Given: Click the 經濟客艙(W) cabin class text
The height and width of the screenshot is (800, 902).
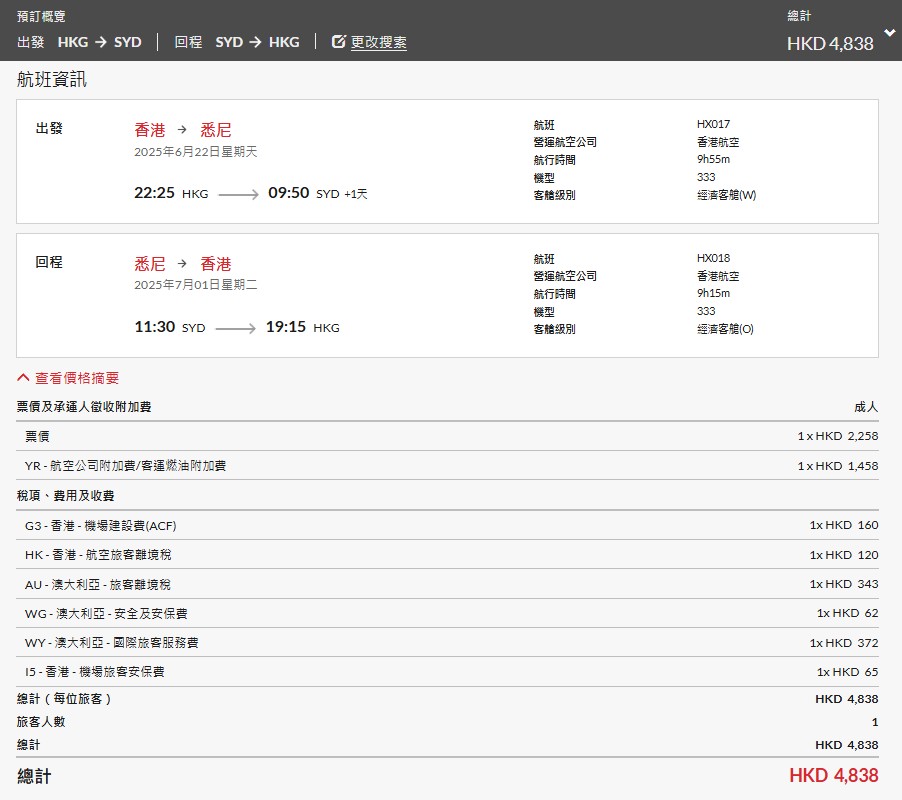Looking at the screenshot, I should click(x=726, y=195).
